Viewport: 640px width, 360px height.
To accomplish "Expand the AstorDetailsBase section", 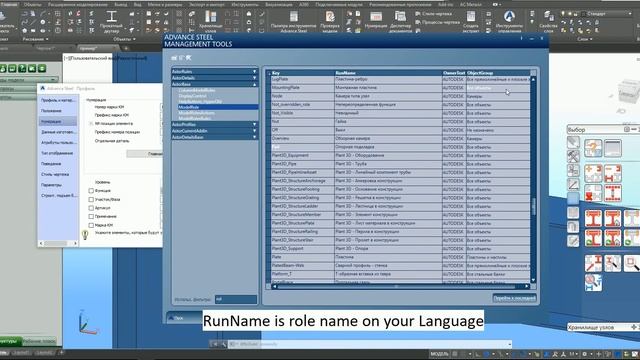I will 215,137.
